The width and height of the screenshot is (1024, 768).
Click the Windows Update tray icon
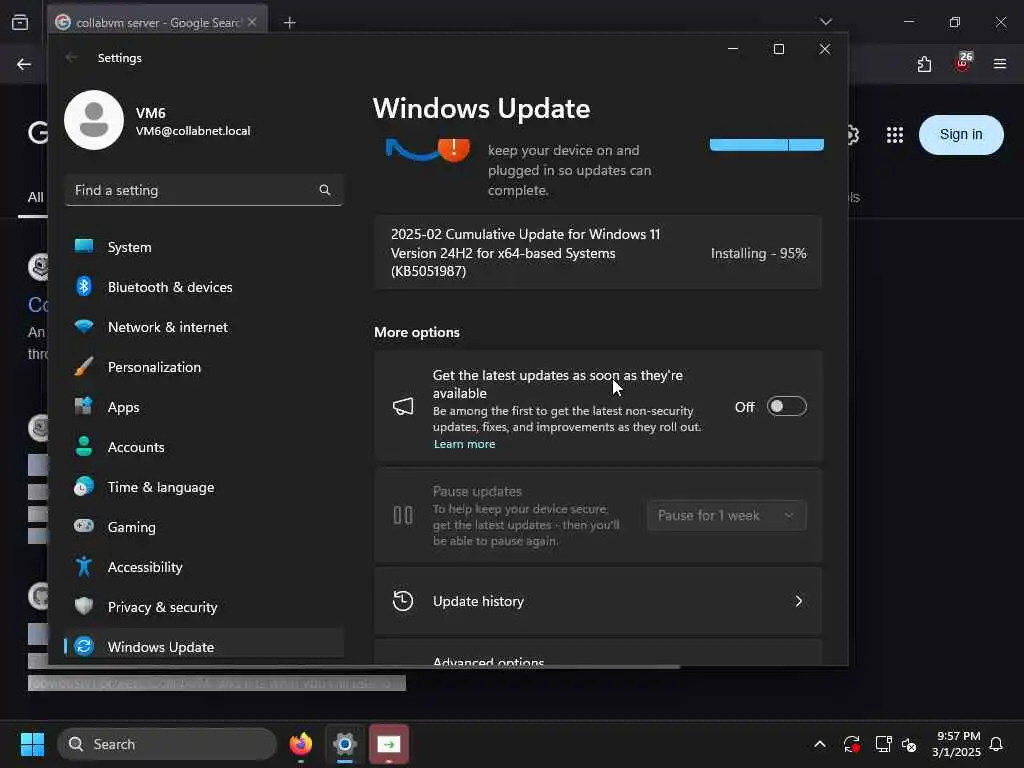pos(852,744)
